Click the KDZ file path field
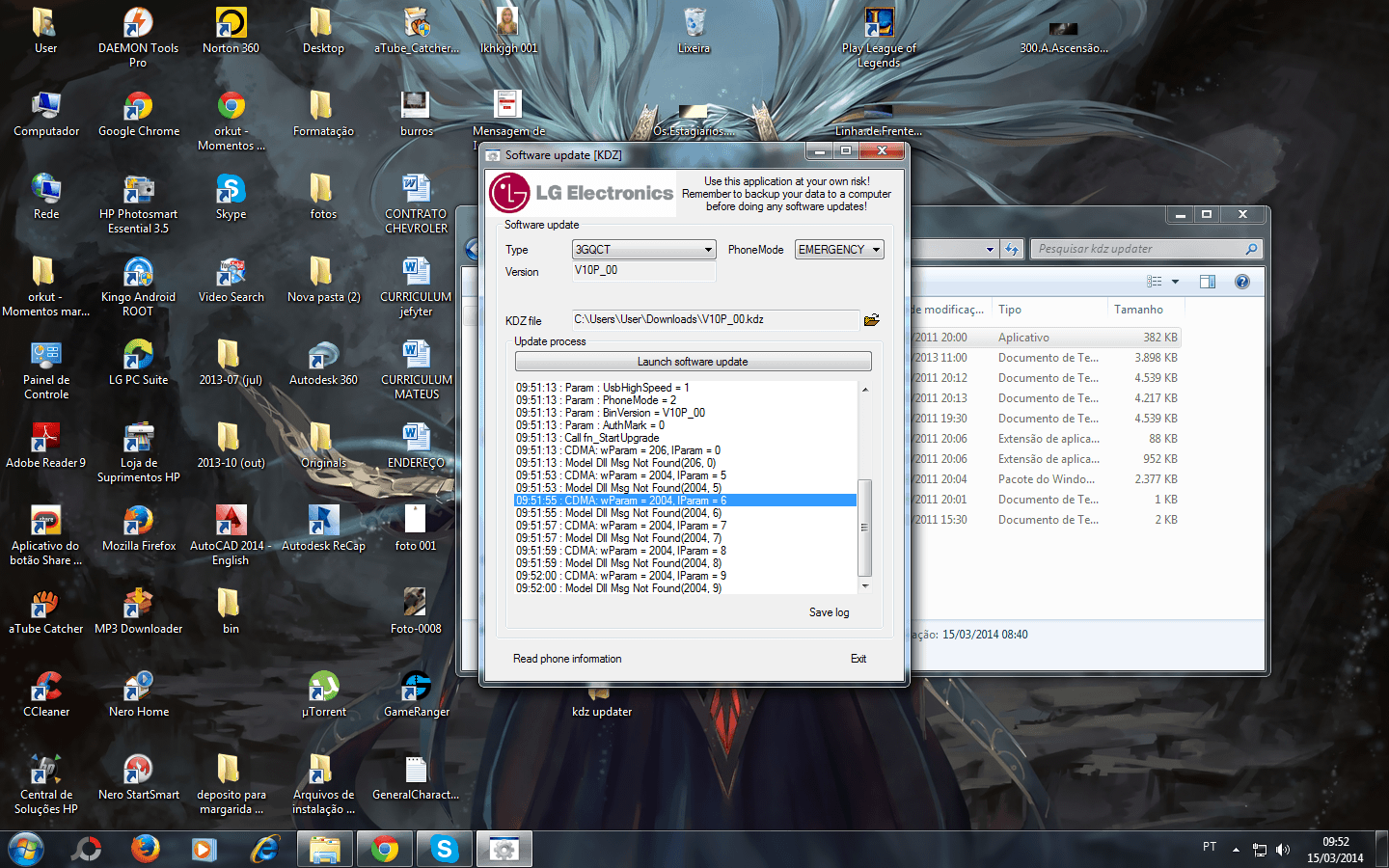Screen dimensions: 1389x868 click(x=715, y=320)
